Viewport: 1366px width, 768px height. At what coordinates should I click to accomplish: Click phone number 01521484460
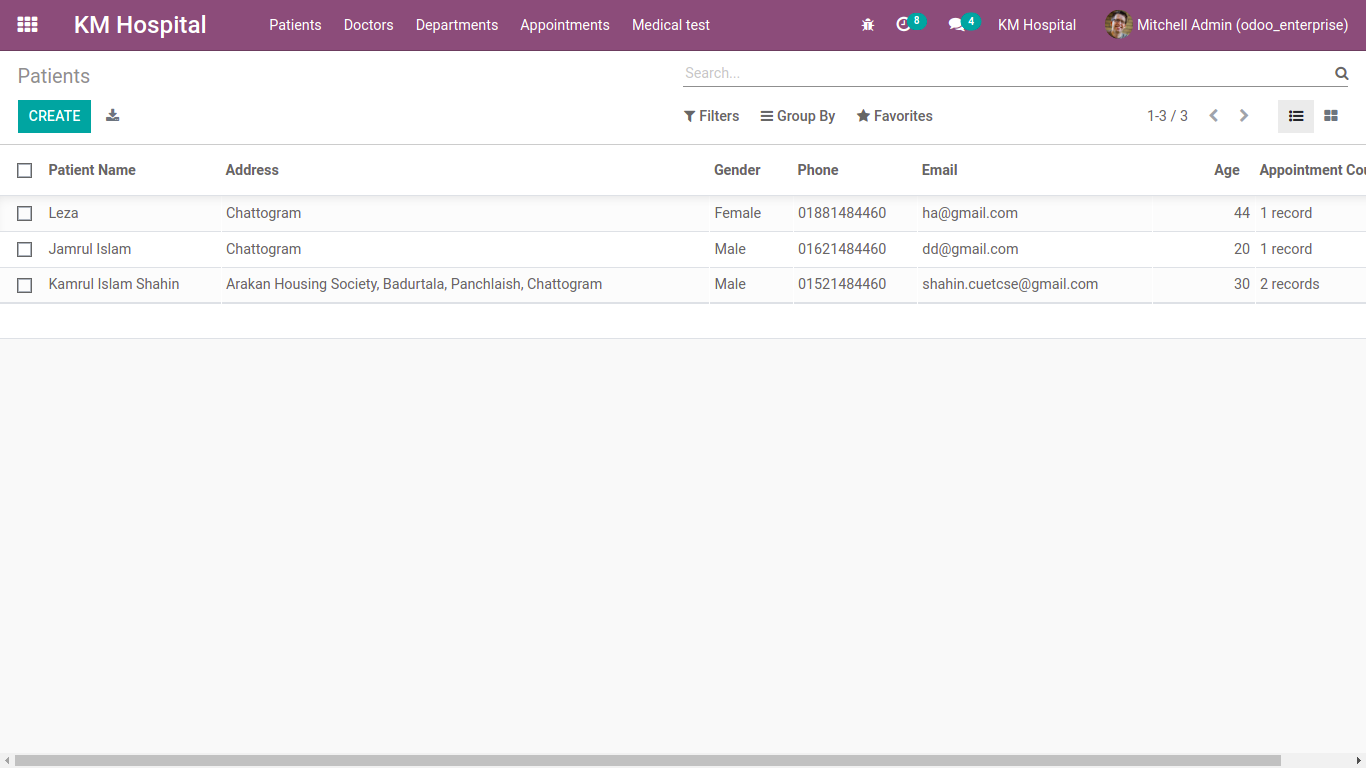click(x=842, y=284)
